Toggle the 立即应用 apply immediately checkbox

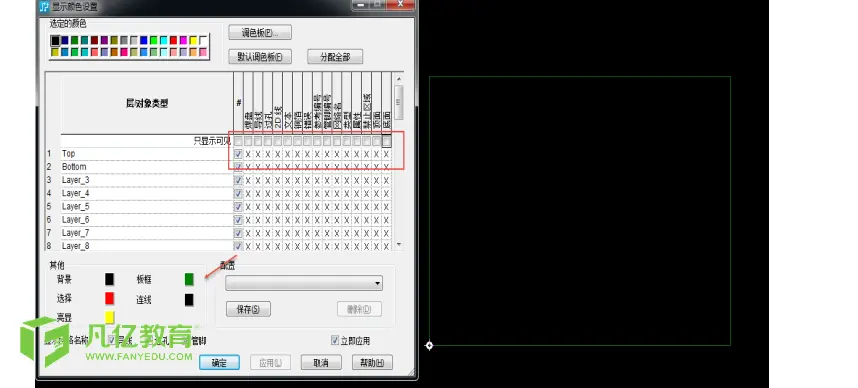335,340
